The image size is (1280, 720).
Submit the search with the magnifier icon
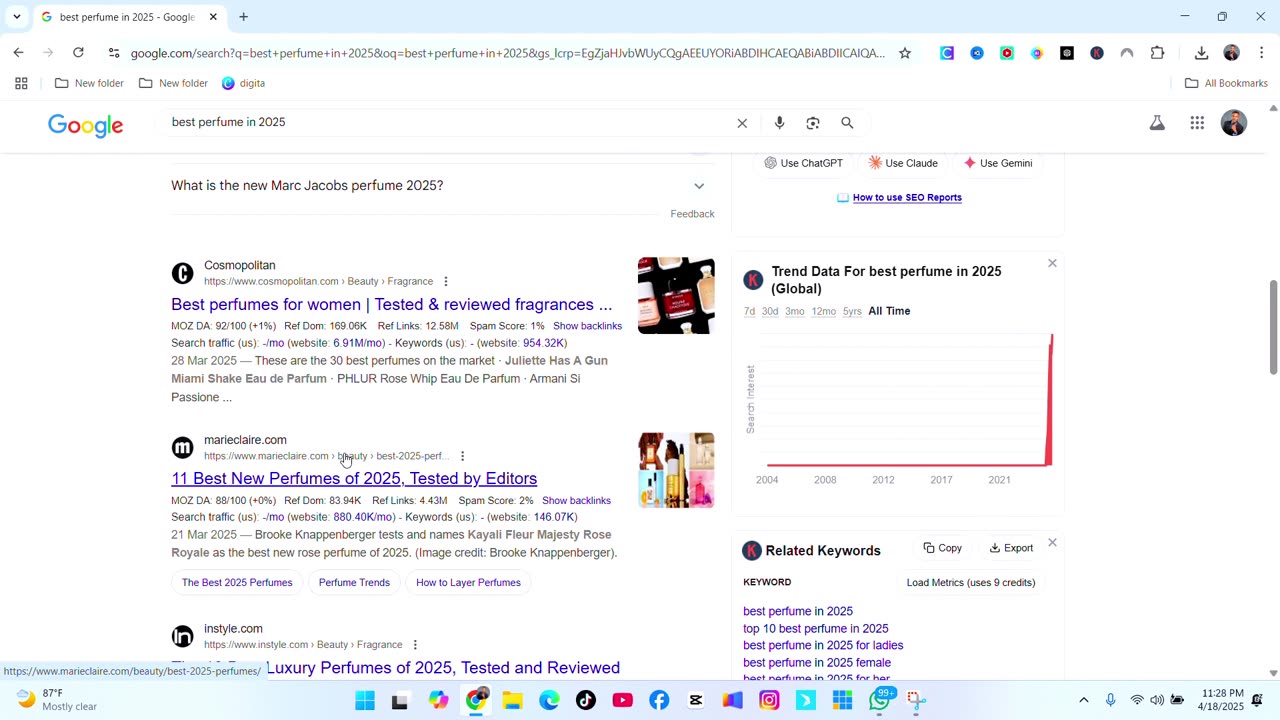click(847, 123)
